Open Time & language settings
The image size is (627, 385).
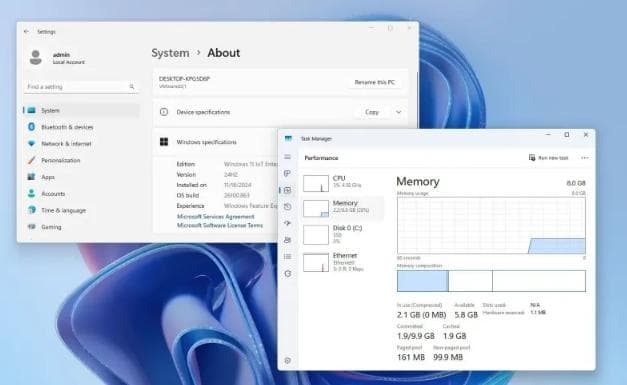[81, 210]
